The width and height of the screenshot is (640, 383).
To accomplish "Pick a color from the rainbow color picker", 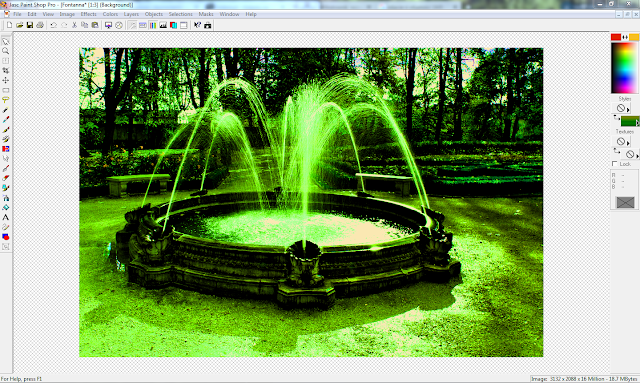I will click(624, 68).
